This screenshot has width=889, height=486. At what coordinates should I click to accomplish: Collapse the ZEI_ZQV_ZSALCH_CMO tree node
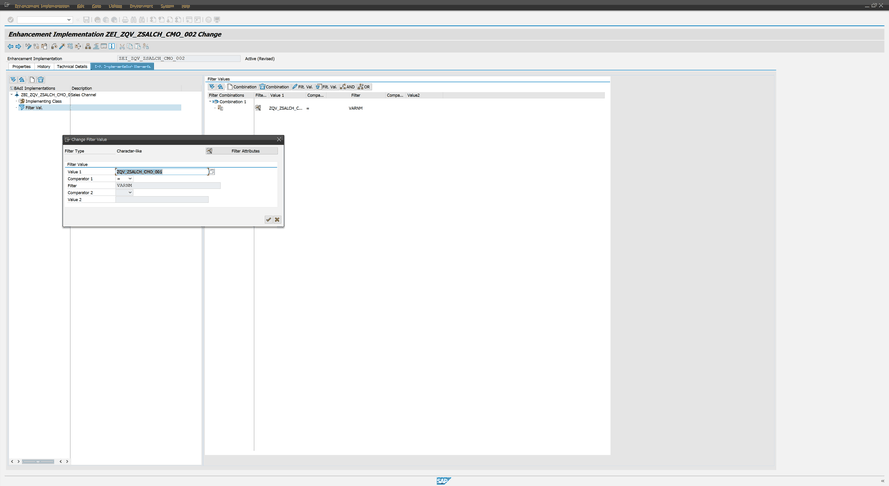pos(11,95)
